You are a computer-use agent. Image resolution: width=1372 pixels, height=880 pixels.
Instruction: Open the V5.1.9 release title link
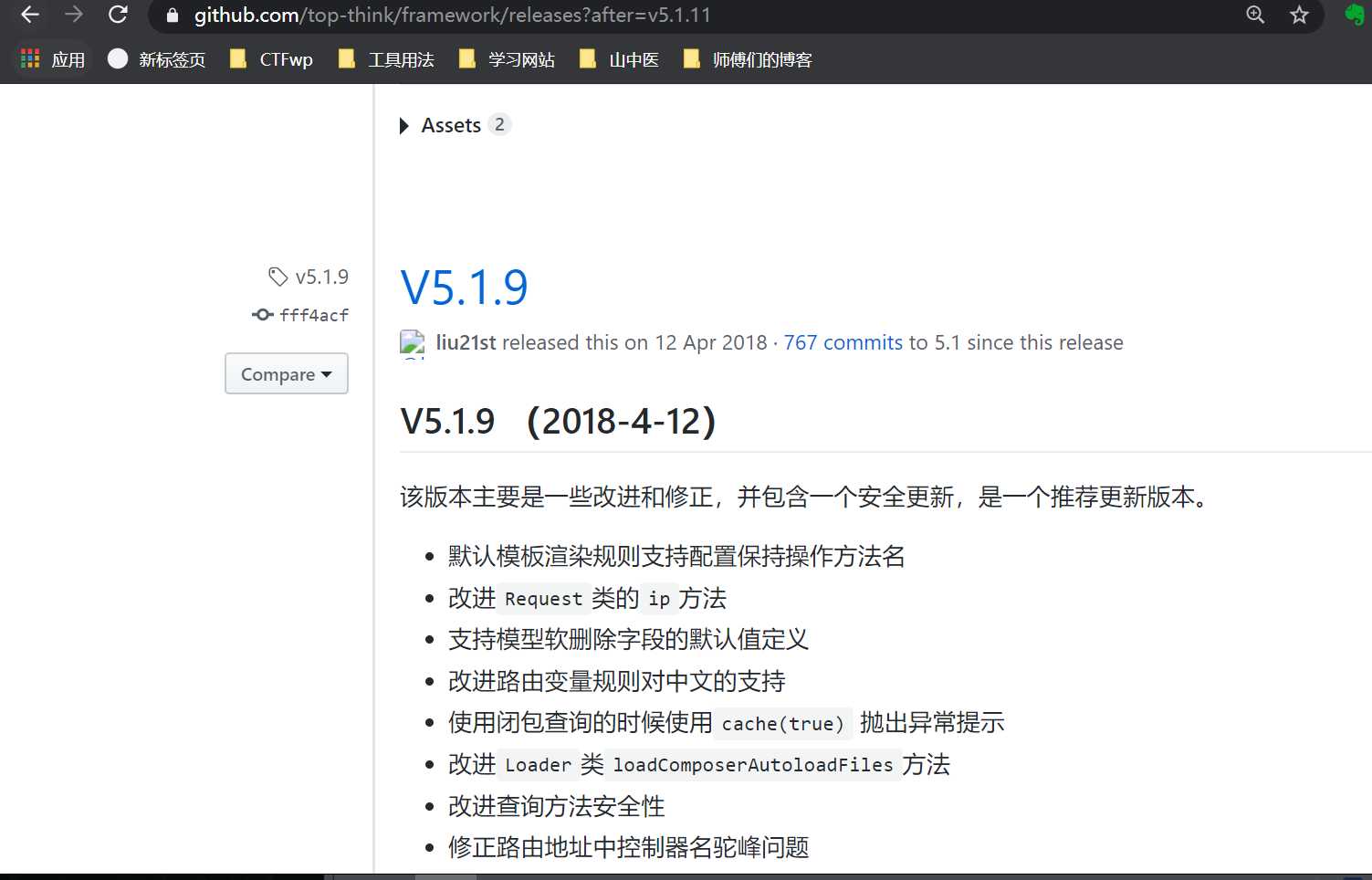pyautogui.click(x=464, y=288)
